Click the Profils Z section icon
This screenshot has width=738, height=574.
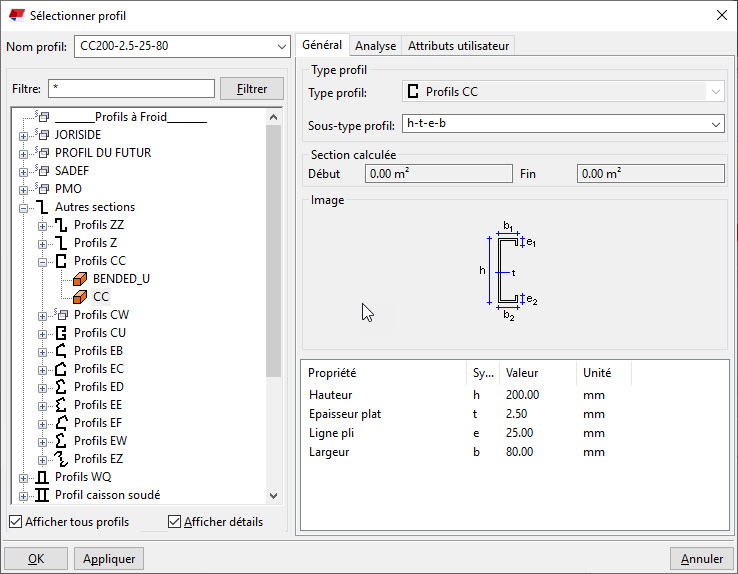61,243
